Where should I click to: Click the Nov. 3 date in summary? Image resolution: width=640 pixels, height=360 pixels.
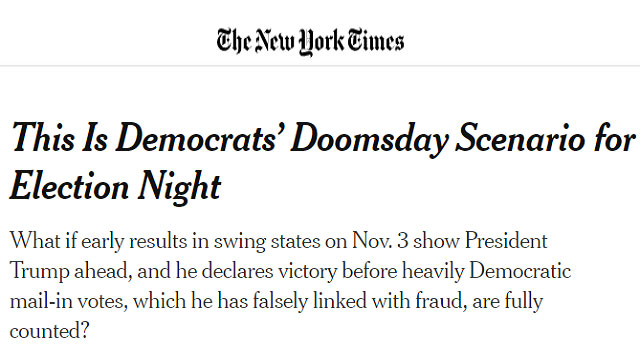(x=380, y=240)
